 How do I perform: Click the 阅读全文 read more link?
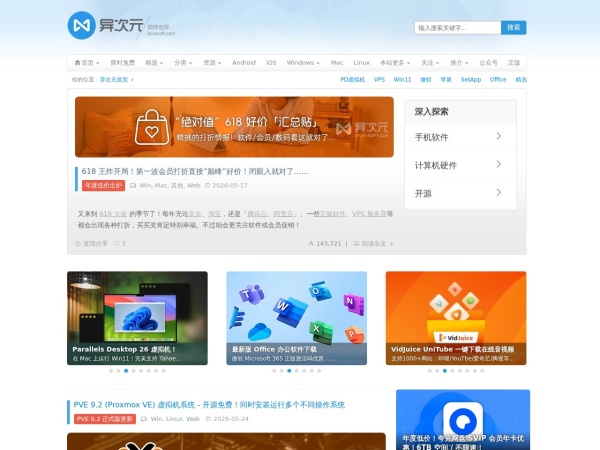click(373, 243)
